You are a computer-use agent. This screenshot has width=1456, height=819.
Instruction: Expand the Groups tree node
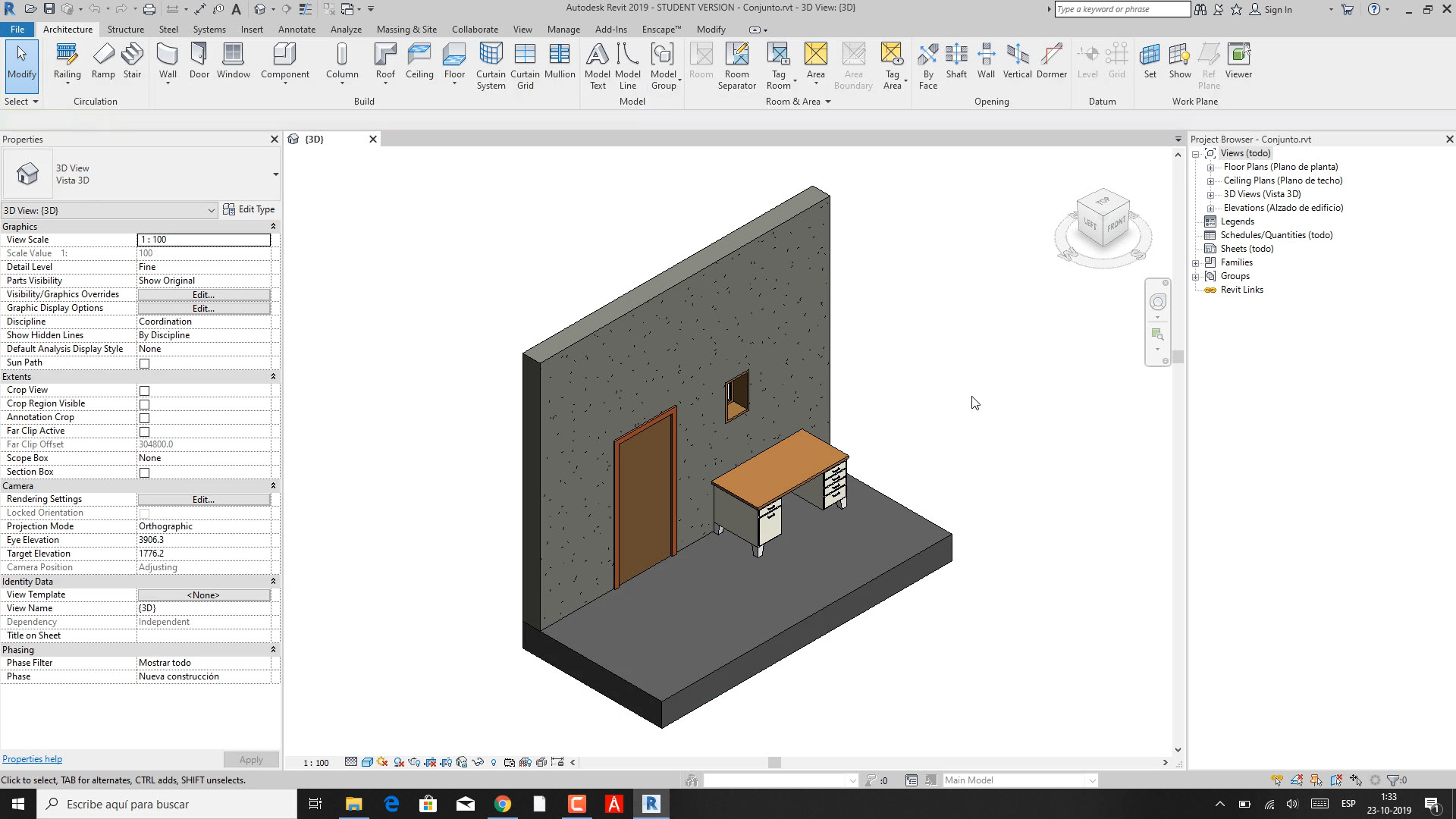[1196, 277]
